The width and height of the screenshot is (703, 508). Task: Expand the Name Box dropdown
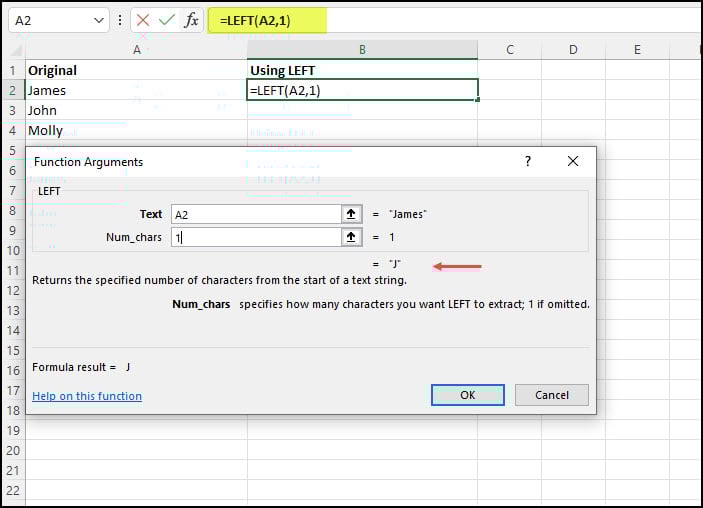[99, 20]
